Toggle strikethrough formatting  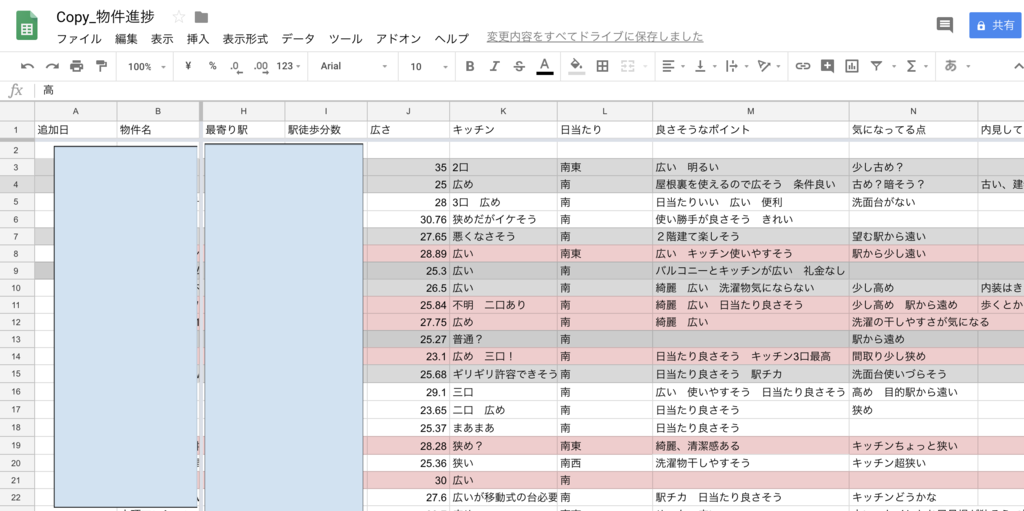click(x=519, y=66)
